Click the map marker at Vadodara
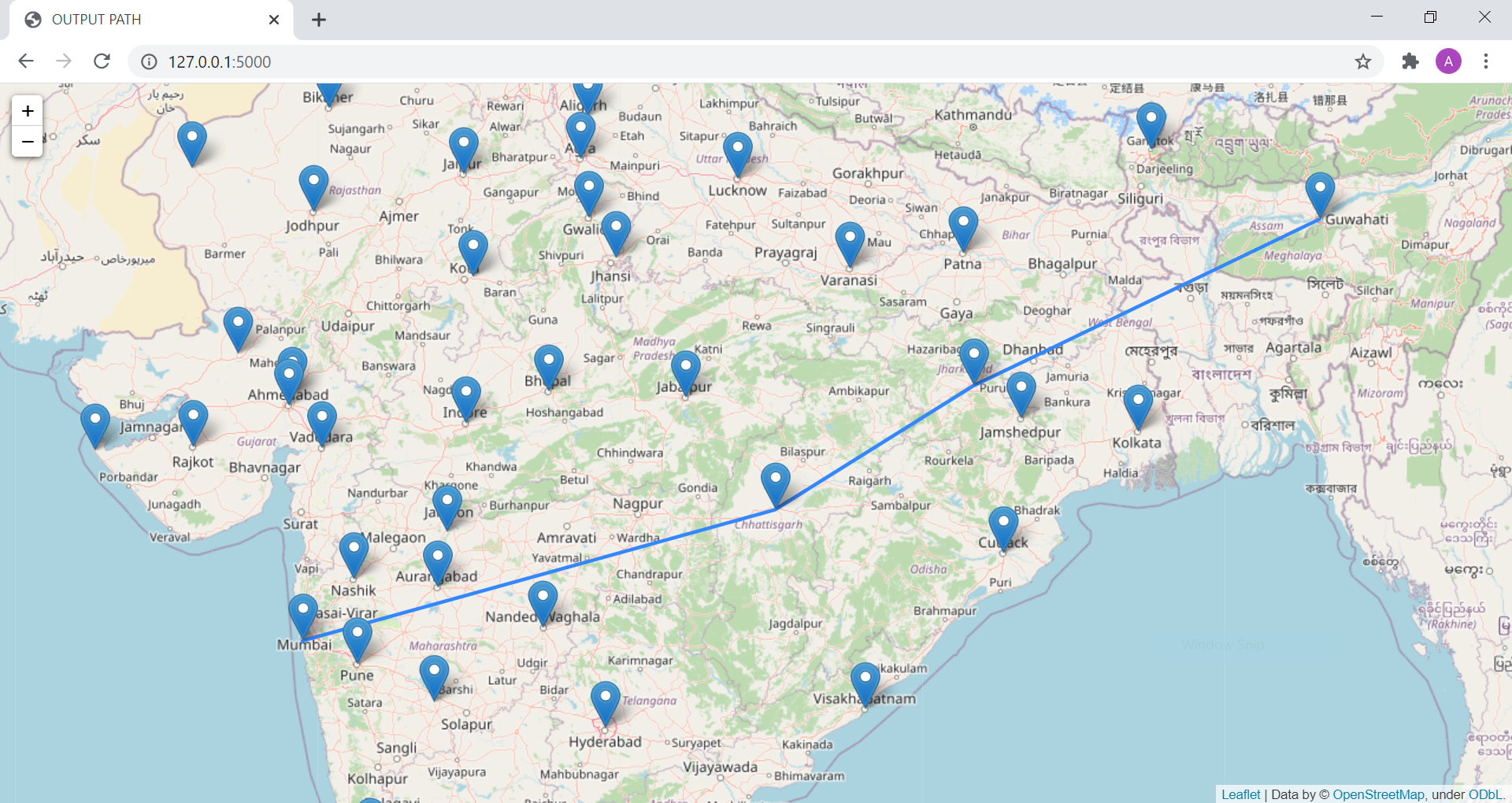Screen dimensions: 1512x803 coord(321,424)
